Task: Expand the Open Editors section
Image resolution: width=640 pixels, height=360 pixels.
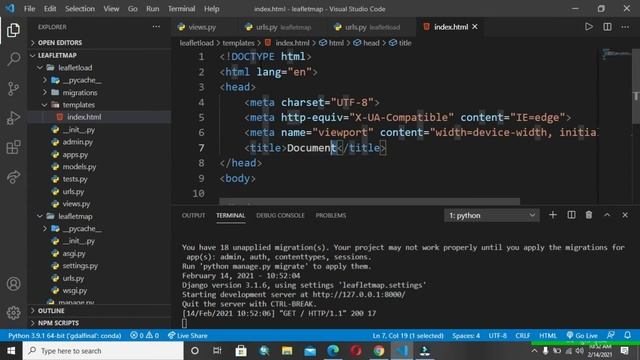Action: pyautogui.click(x=99, y=42)
